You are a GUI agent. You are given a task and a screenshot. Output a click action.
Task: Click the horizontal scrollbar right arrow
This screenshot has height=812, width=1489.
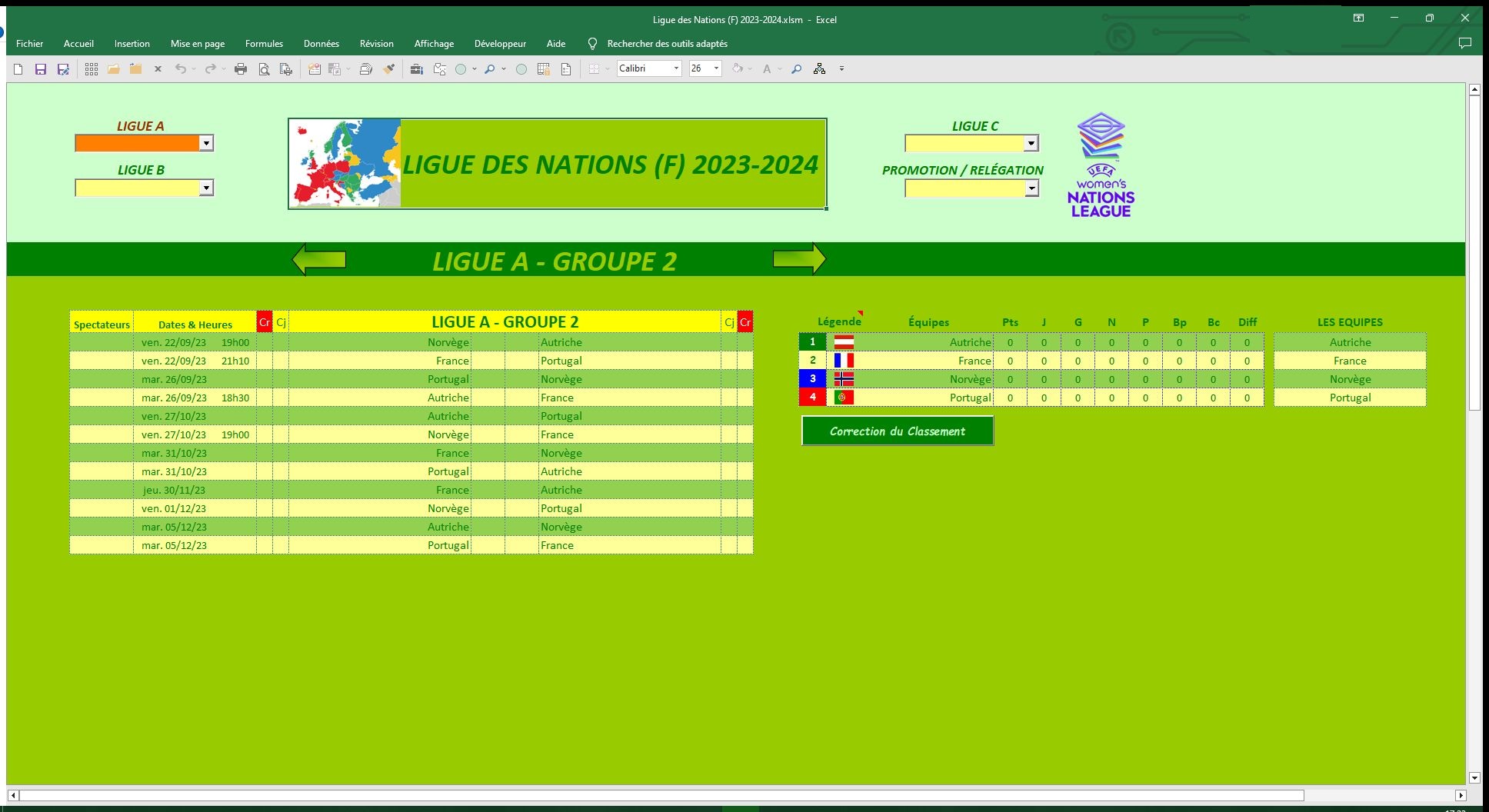[x=1461, y=795]
